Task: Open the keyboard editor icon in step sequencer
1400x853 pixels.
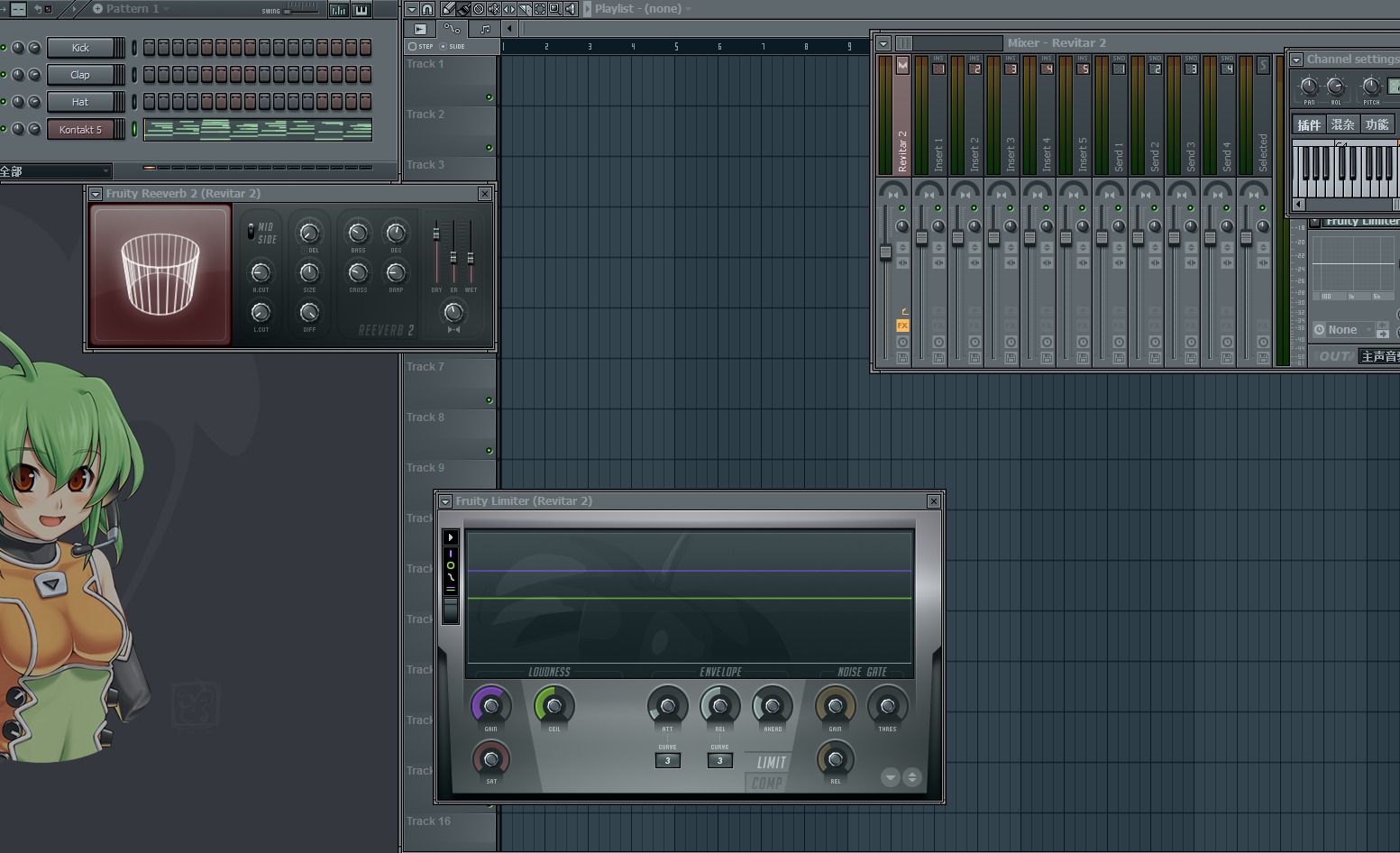Action: 361,10
